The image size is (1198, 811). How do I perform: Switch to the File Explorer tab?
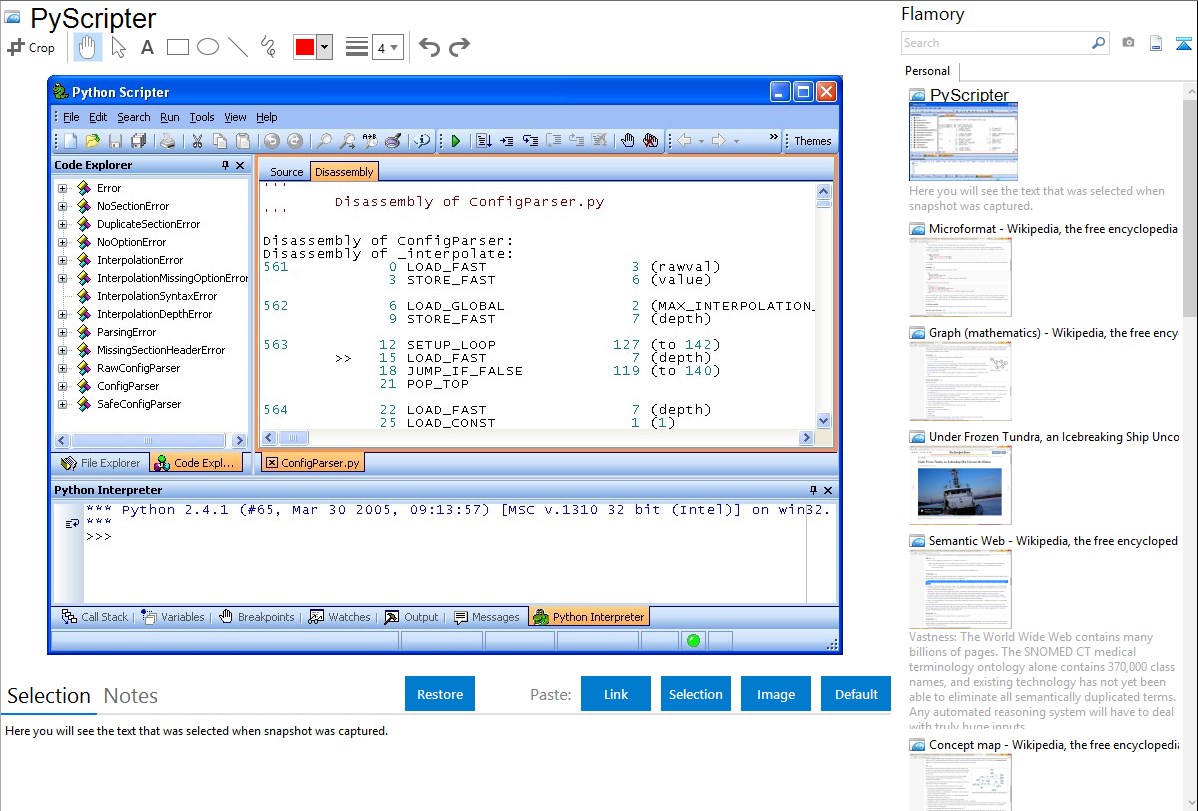point(101,463)
